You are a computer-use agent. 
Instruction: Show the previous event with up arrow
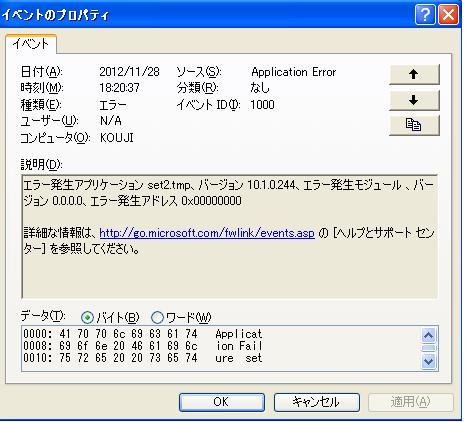pyautogui.click(x=414, y=75)
